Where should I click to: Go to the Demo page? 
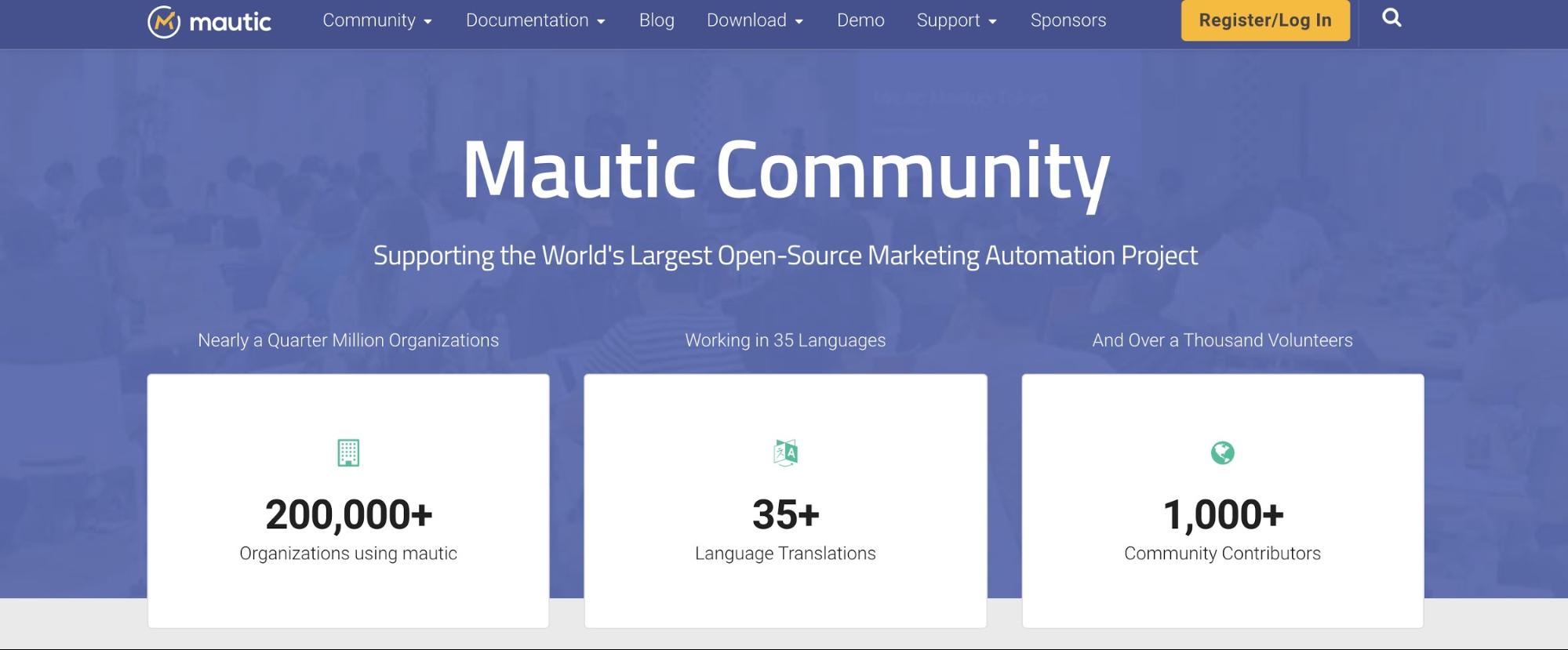tap(860, 20)
